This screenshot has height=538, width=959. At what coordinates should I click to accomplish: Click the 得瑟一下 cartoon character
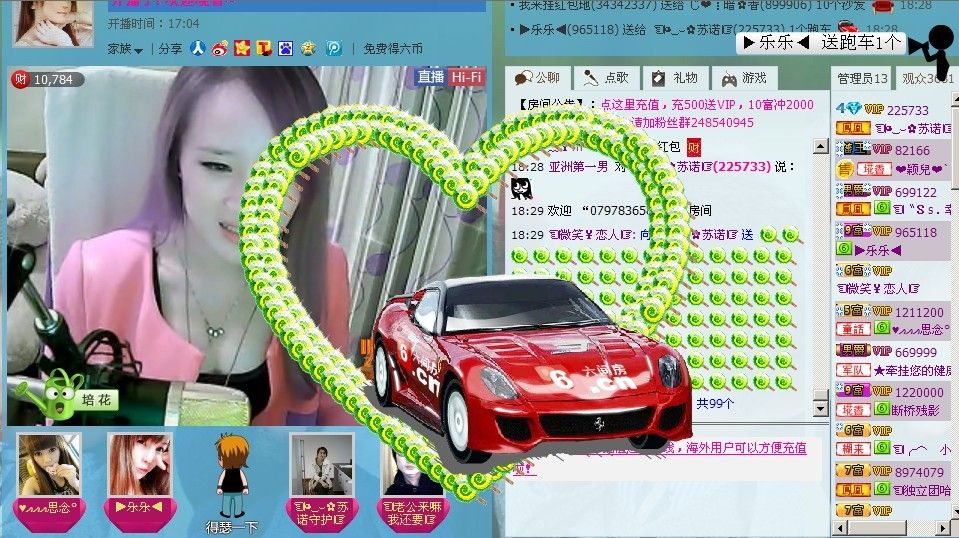(231, 483)
